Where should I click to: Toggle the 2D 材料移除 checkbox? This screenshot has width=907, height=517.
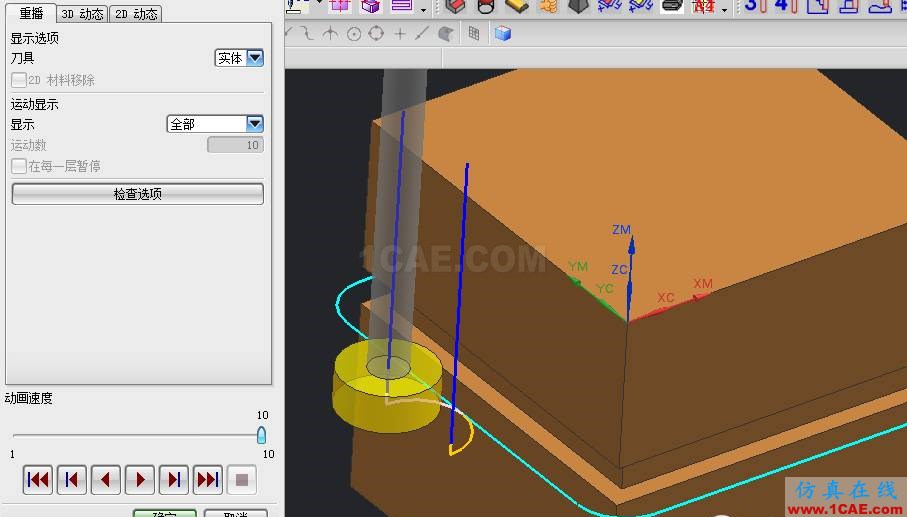click(x=19, y=80)
